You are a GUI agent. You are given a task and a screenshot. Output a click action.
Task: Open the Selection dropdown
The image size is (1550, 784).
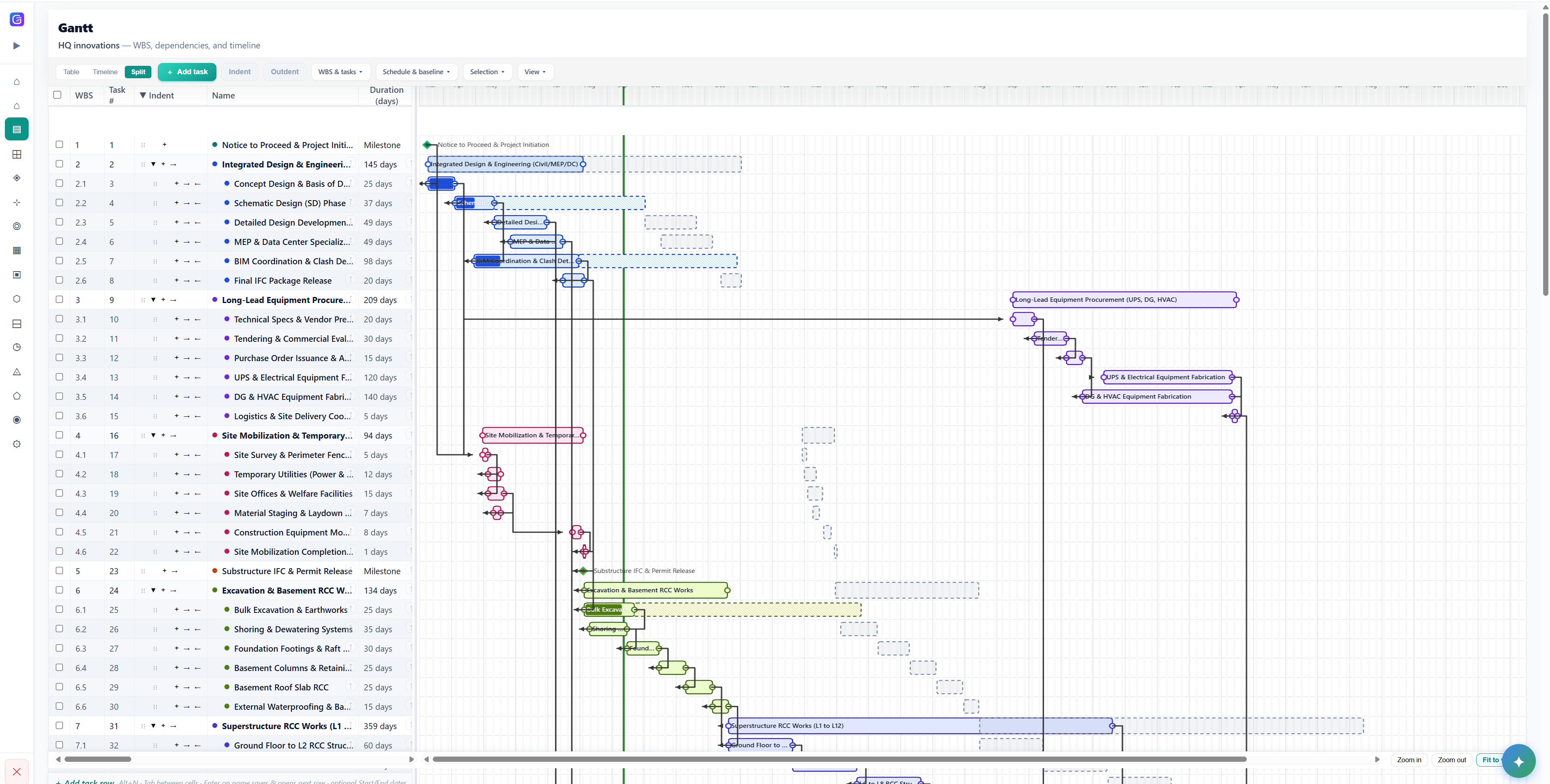487,72
